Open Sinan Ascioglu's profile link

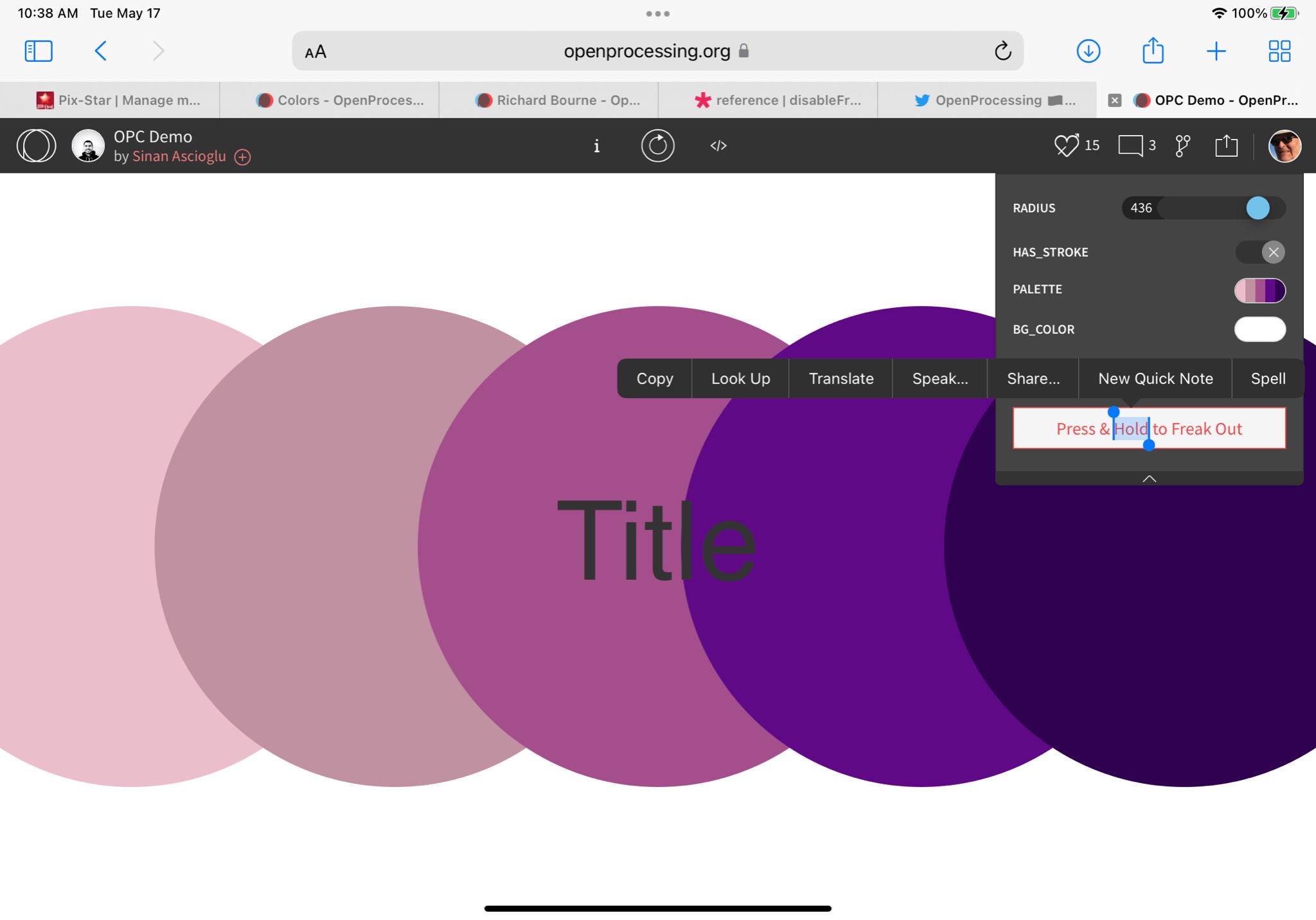[x=178, y=156]
